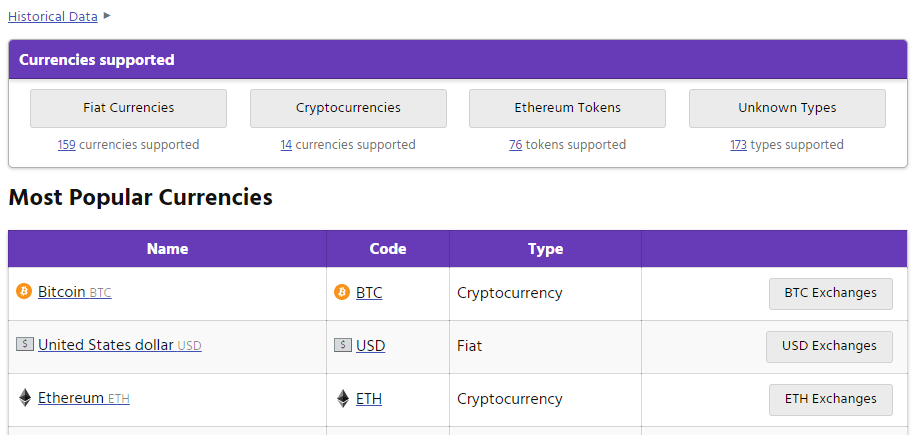Click the Ethereum diamond icon in Name column
The image size is (914, 435).
point(24,397)
